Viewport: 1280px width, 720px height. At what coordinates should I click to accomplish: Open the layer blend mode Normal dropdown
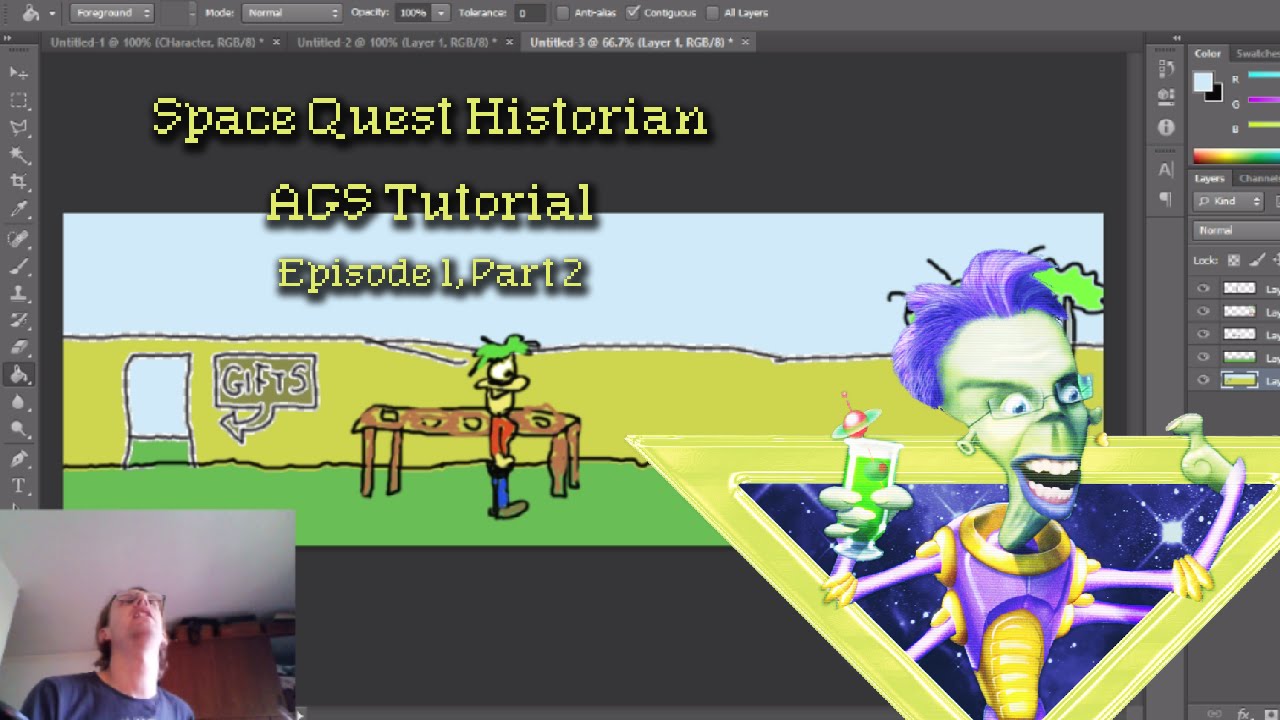tap(1237, 230)
